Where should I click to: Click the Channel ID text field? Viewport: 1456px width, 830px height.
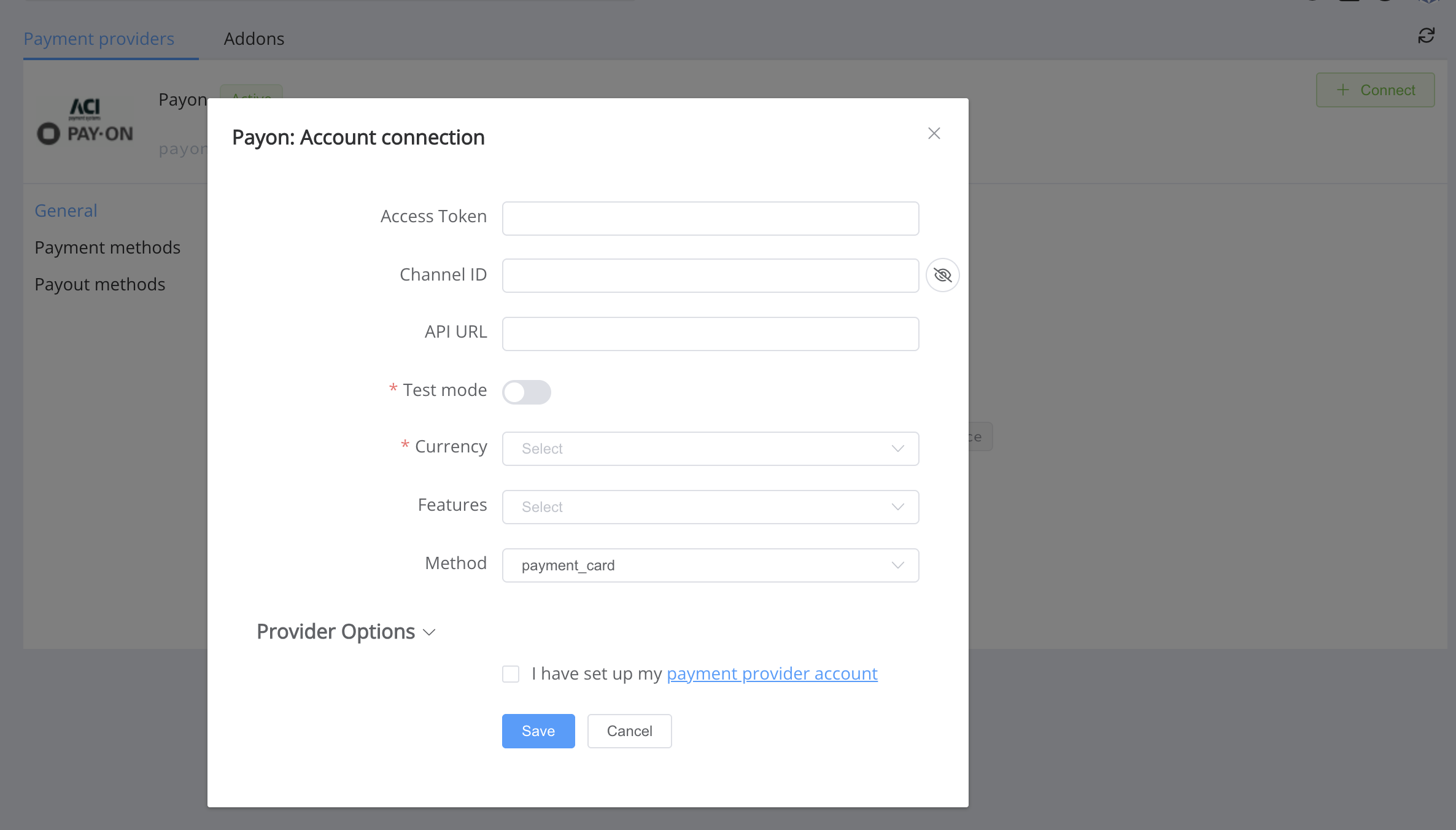pyautogui.click(x=710, y=276)
